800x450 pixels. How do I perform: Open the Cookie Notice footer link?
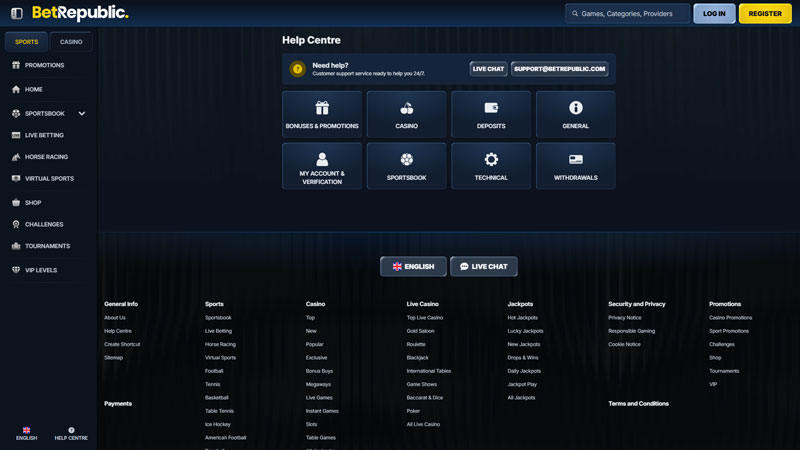click(x=624, y=344)
